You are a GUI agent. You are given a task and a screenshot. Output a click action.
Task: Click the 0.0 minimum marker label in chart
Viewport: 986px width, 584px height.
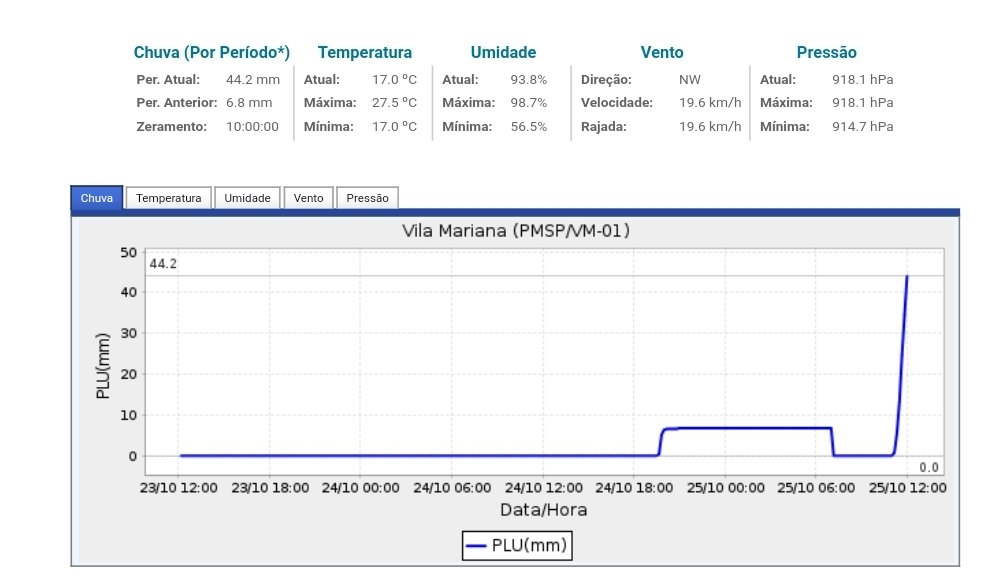coord(929,467)
